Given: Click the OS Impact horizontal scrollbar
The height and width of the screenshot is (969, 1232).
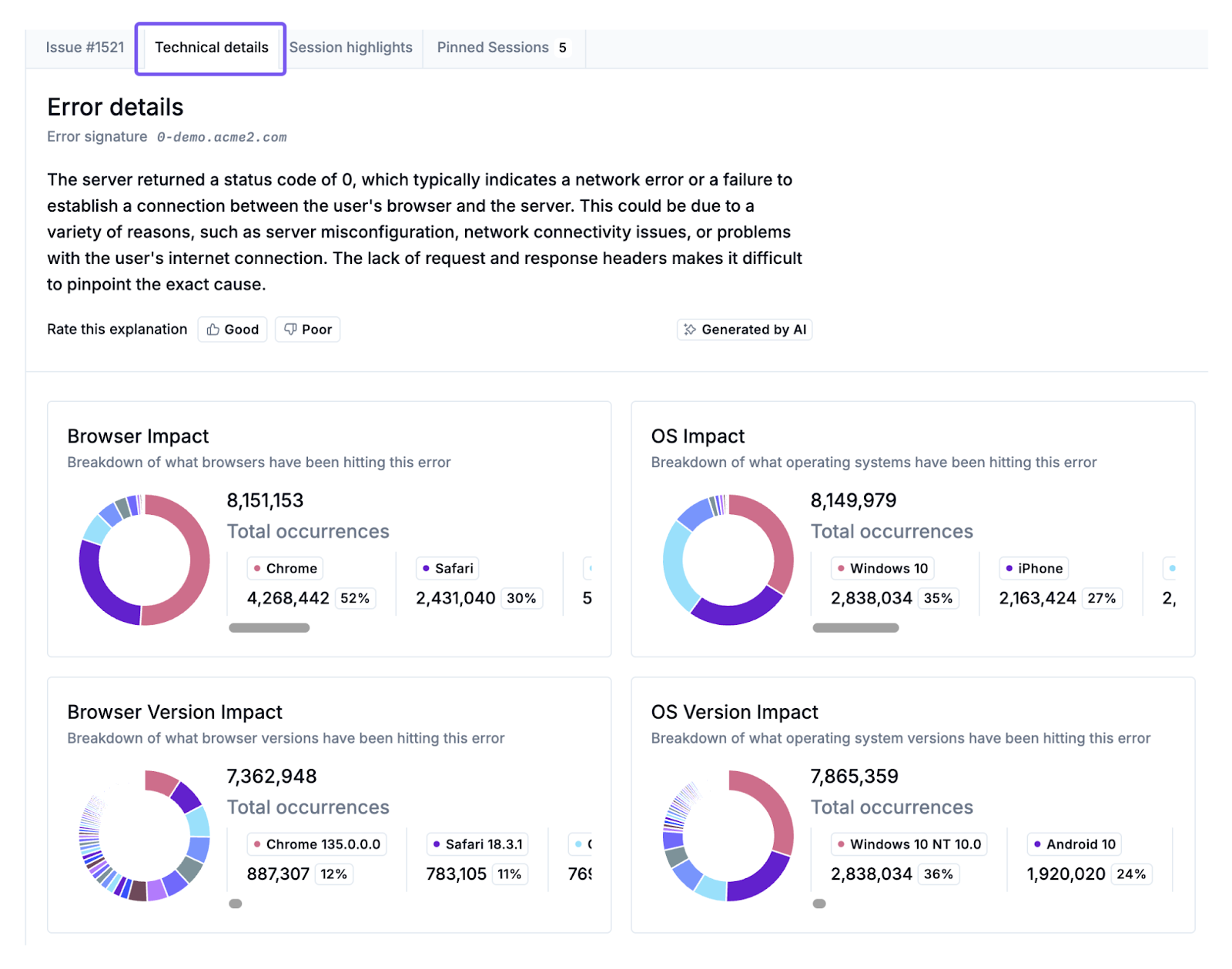Looking at the screenshot, I should coord(855,628).
